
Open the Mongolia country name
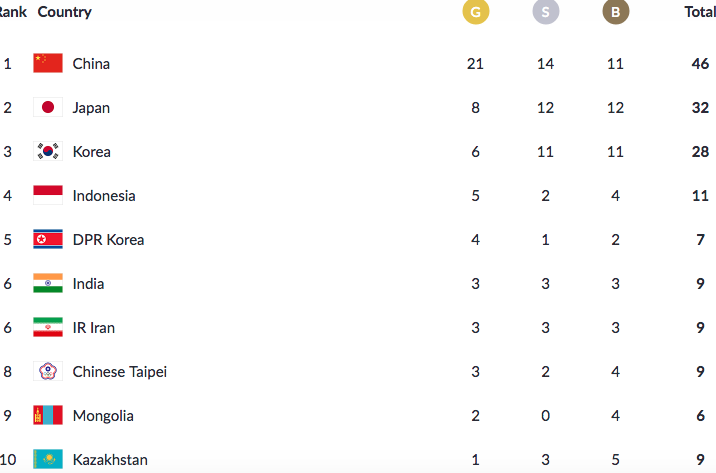(103, 416)
